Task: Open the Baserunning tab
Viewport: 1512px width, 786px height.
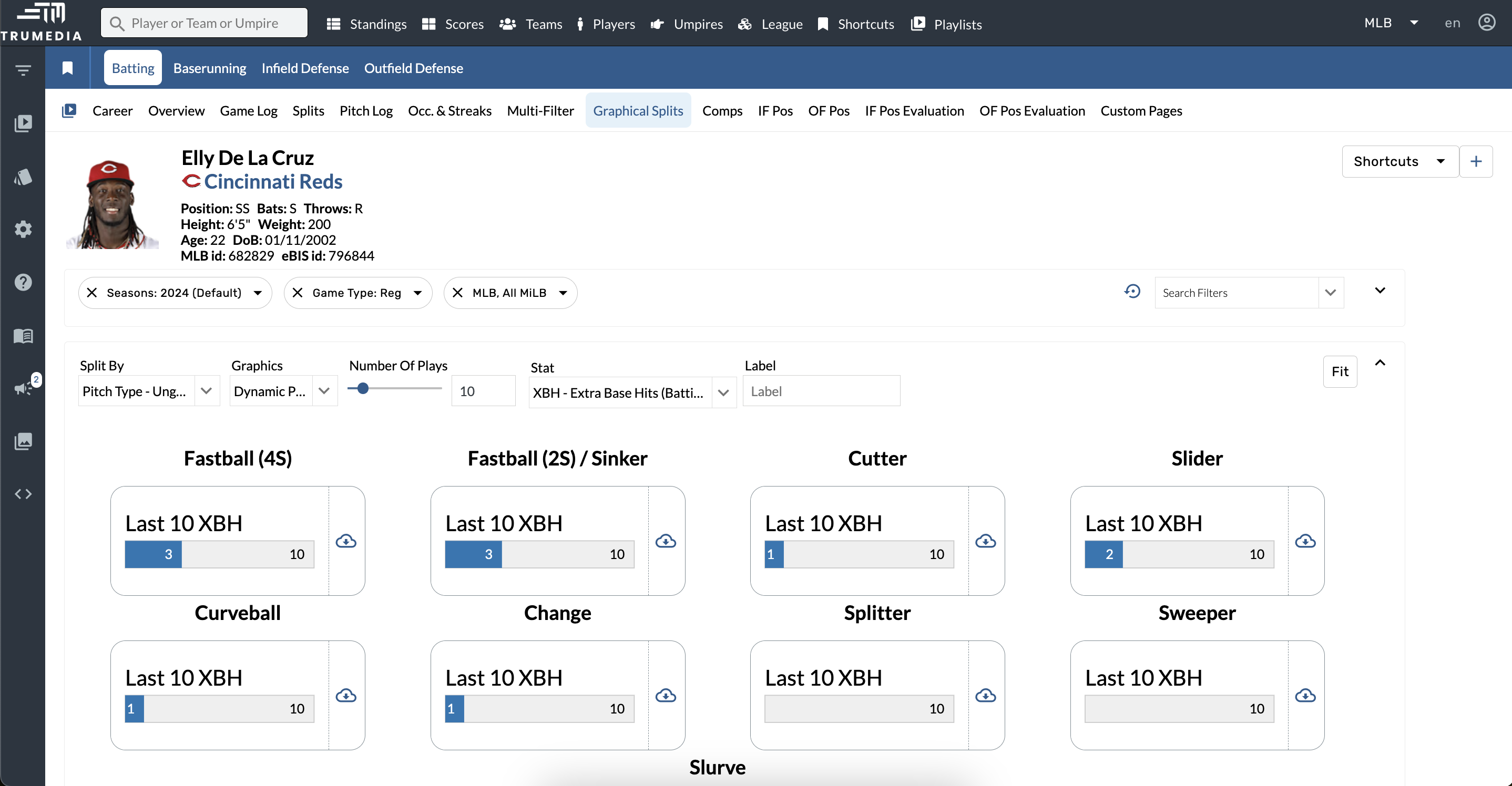Action: tap(210, 68)
